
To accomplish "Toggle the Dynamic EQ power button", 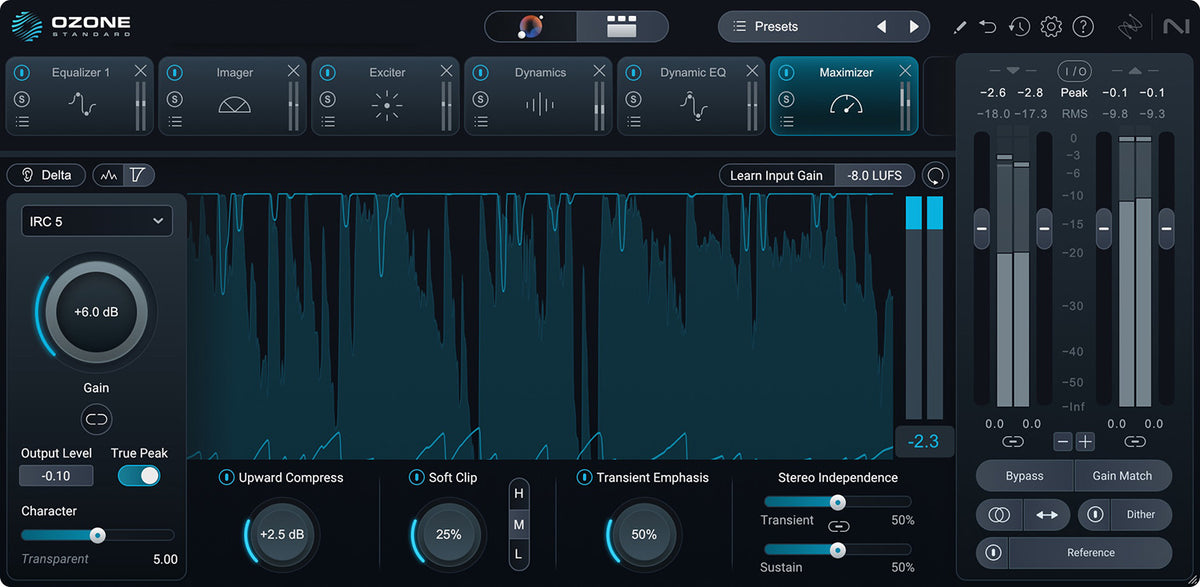I will tap(634, 72).
